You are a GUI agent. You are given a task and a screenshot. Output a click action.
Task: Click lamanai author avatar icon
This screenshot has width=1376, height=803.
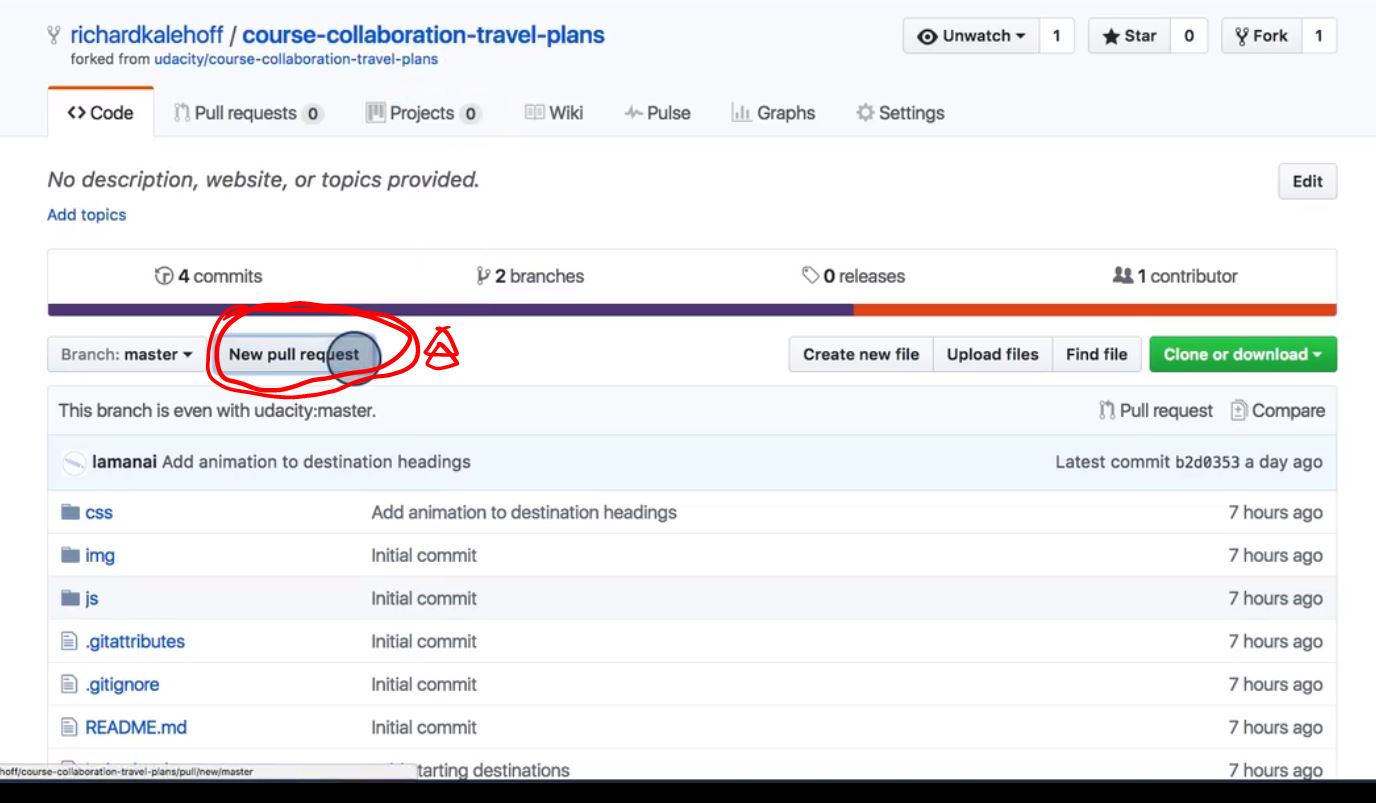point(74,463)
